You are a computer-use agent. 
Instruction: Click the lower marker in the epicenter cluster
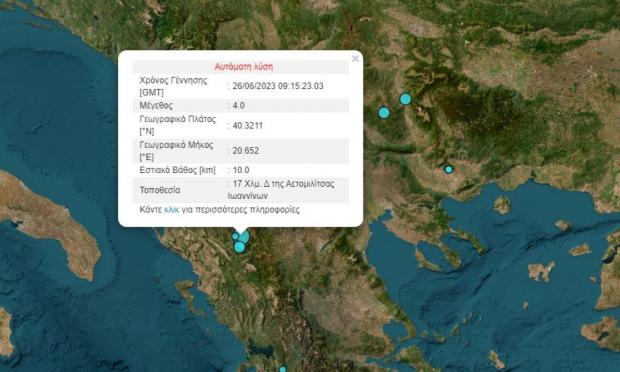tap(240, 247)
